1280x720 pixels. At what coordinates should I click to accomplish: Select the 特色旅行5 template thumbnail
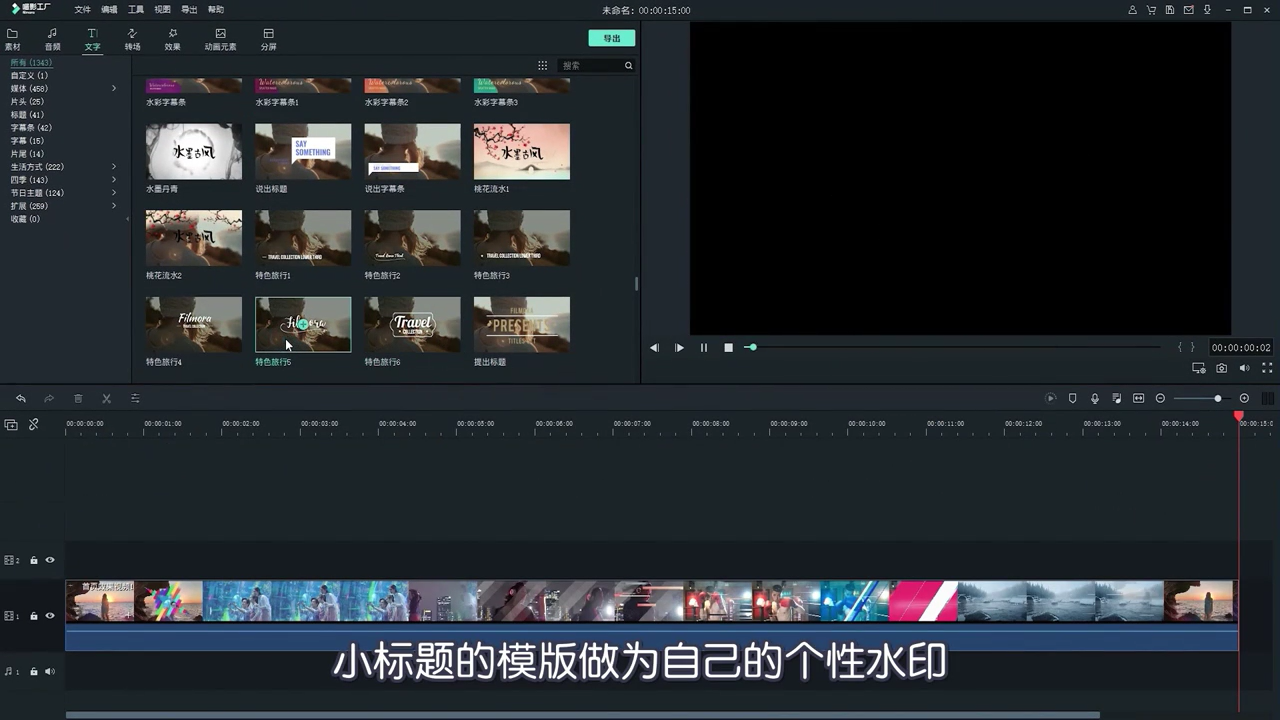coord(303,325)
